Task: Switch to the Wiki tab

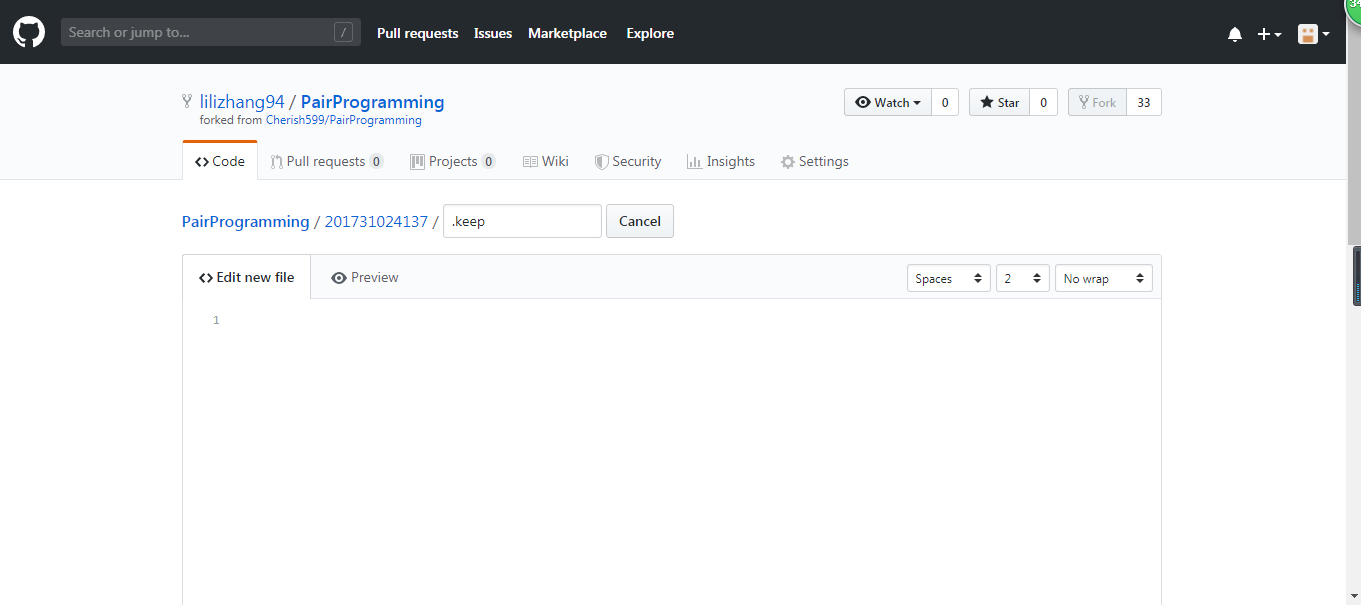Action: tap(546, 161)
